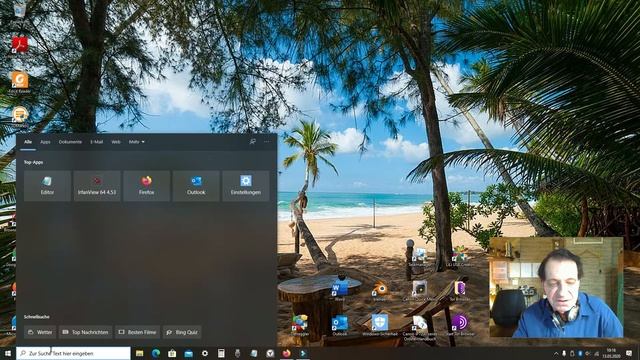Open the Blender desktop shortcut
Screen dimensions: 640x360
[380, 291]
